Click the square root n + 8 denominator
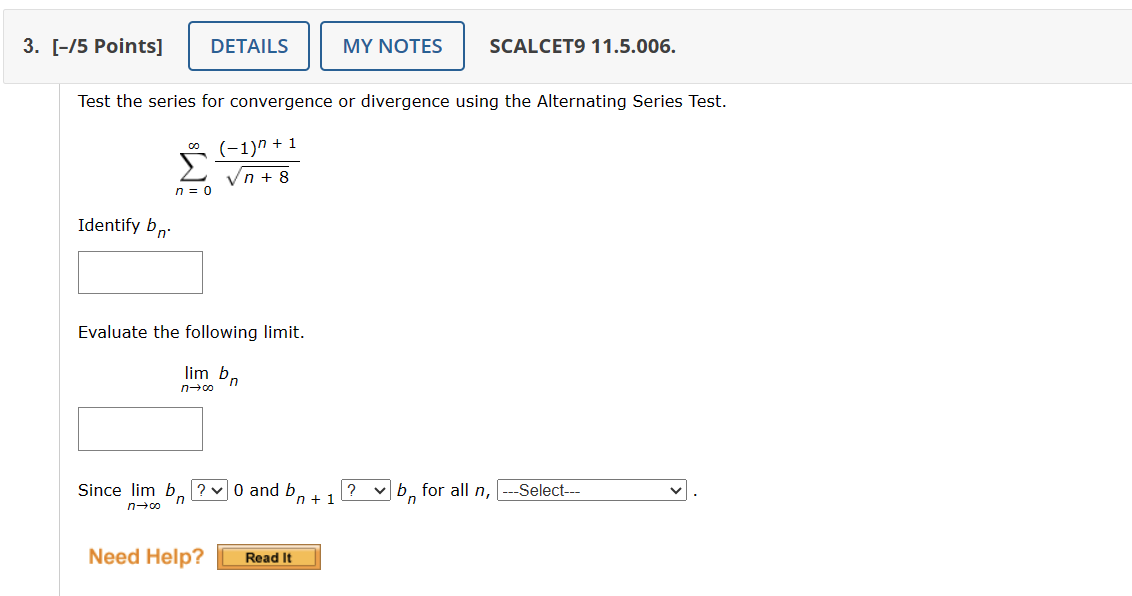 [x=258, y=177]
